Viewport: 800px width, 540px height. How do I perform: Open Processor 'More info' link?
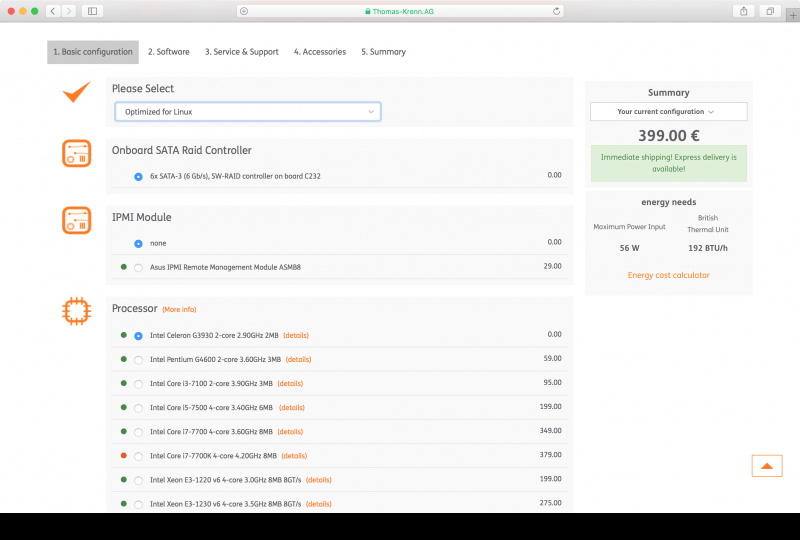pyautogui.click(x=179, y=309)
